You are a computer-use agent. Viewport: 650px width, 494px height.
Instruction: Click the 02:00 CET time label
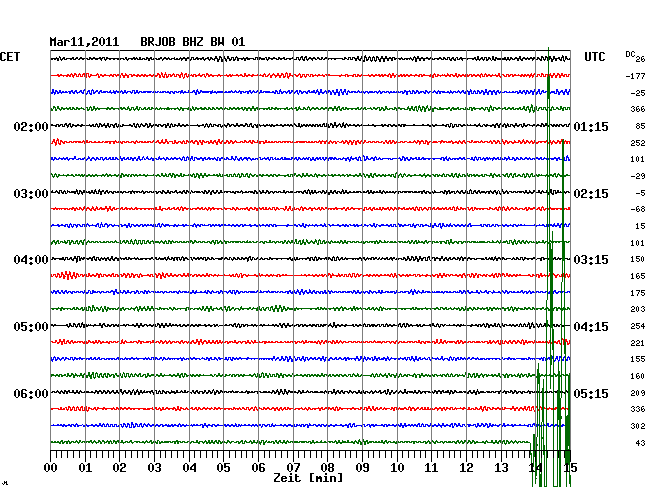pyautogui.click(x=31, y=126)
